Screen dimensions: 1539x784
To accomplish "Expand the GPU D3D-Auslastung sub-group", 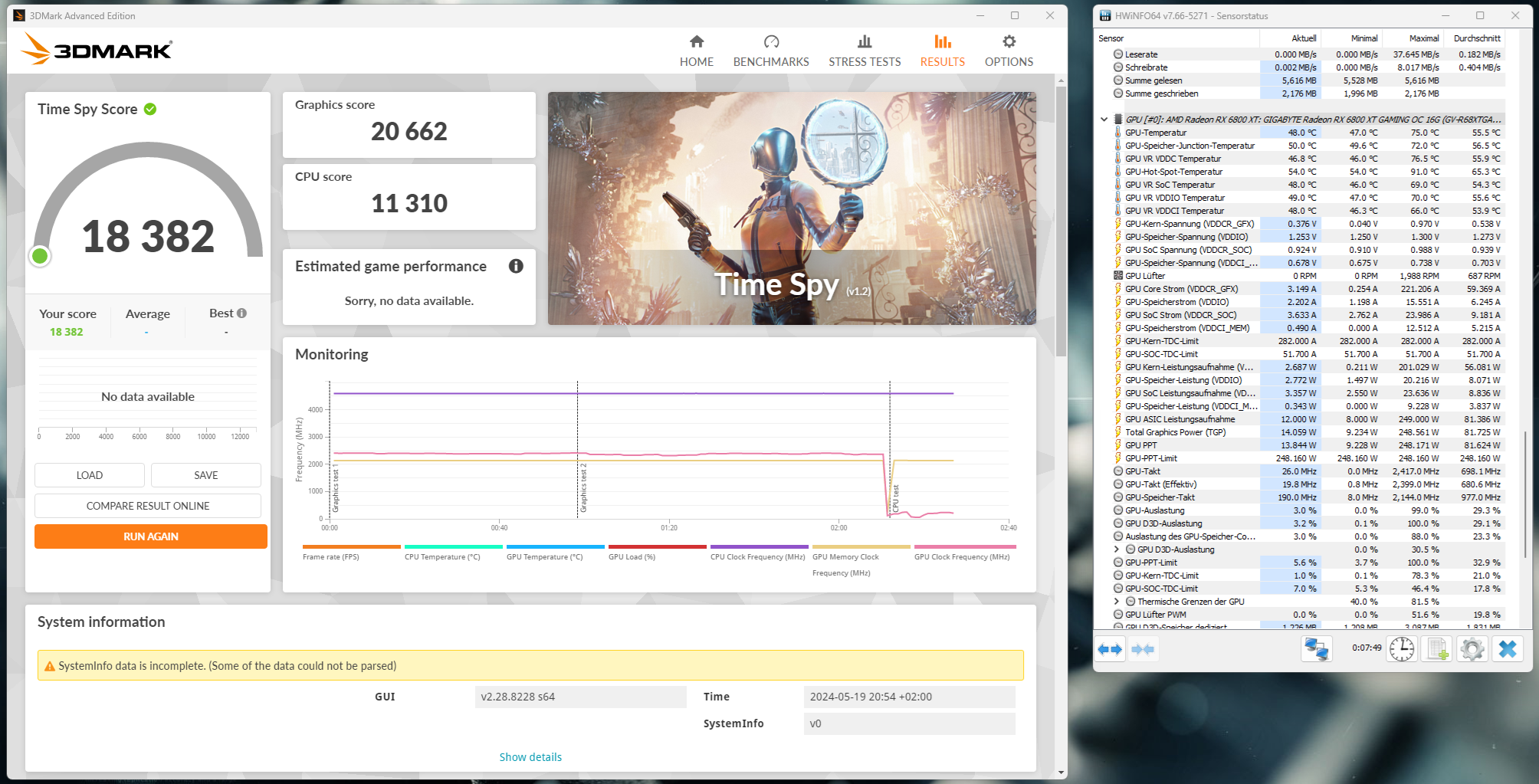I will pos(1117,549).
